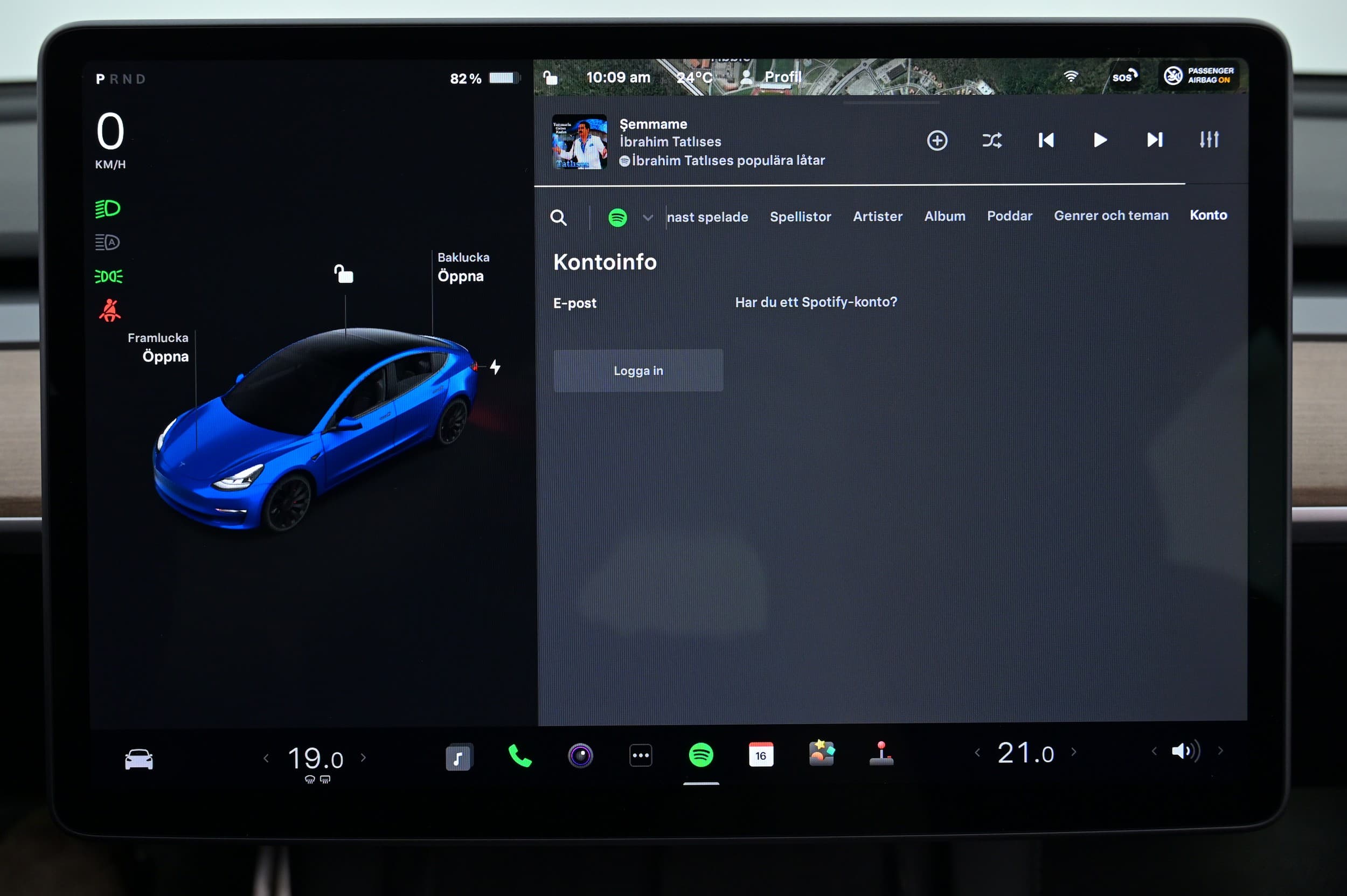Open Wi-Fi settings from status bar
This screenshot has height=896, width=1347.
tap(1071, 76)
